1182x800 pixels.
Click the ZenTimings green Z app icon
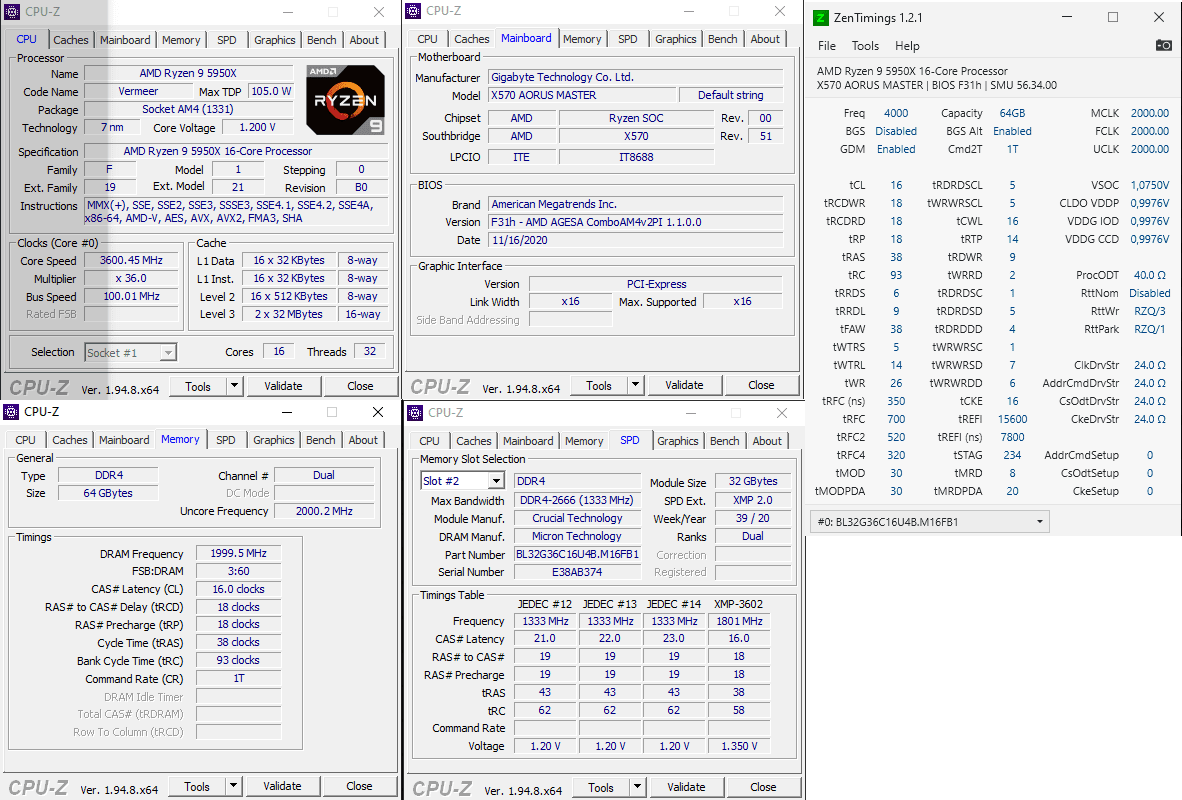tap(821, 17)
